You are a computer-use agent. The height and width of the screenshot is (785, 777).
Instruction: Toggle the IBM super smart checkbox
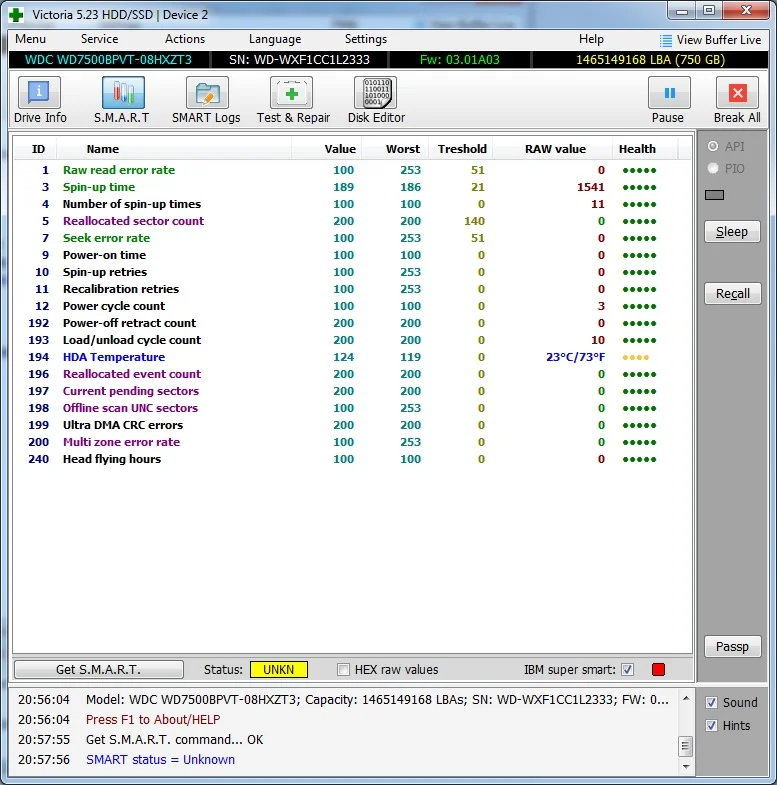(x=627, y=670)
